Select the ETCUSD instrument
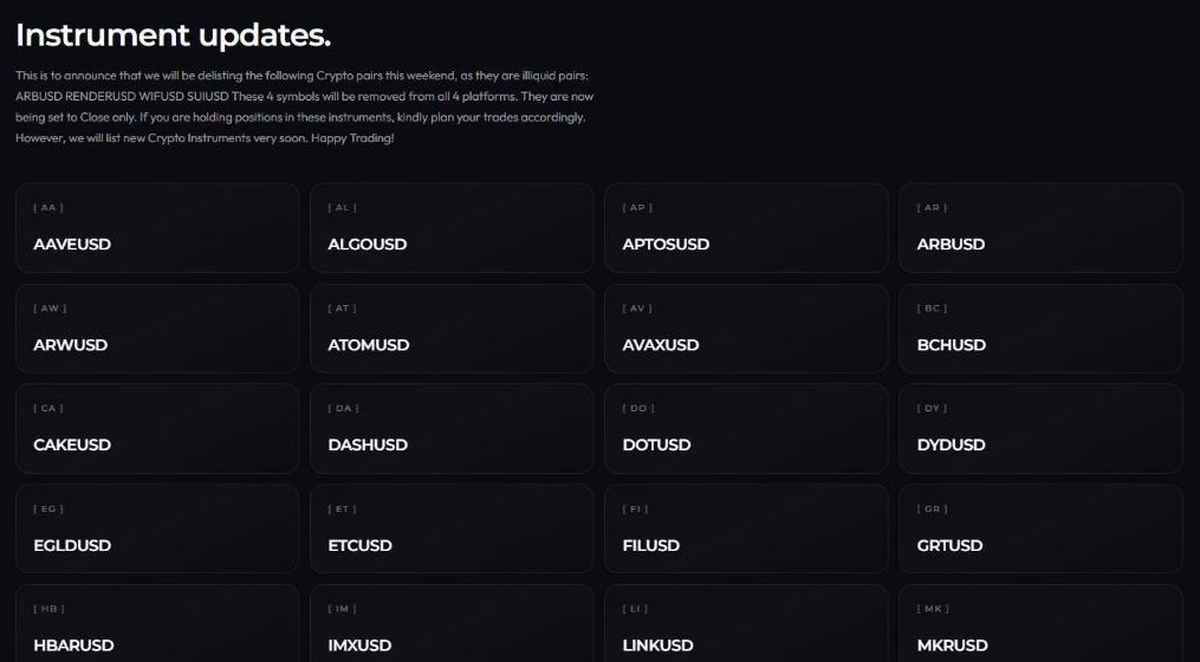1200x662 pixels. click(451, 529)
